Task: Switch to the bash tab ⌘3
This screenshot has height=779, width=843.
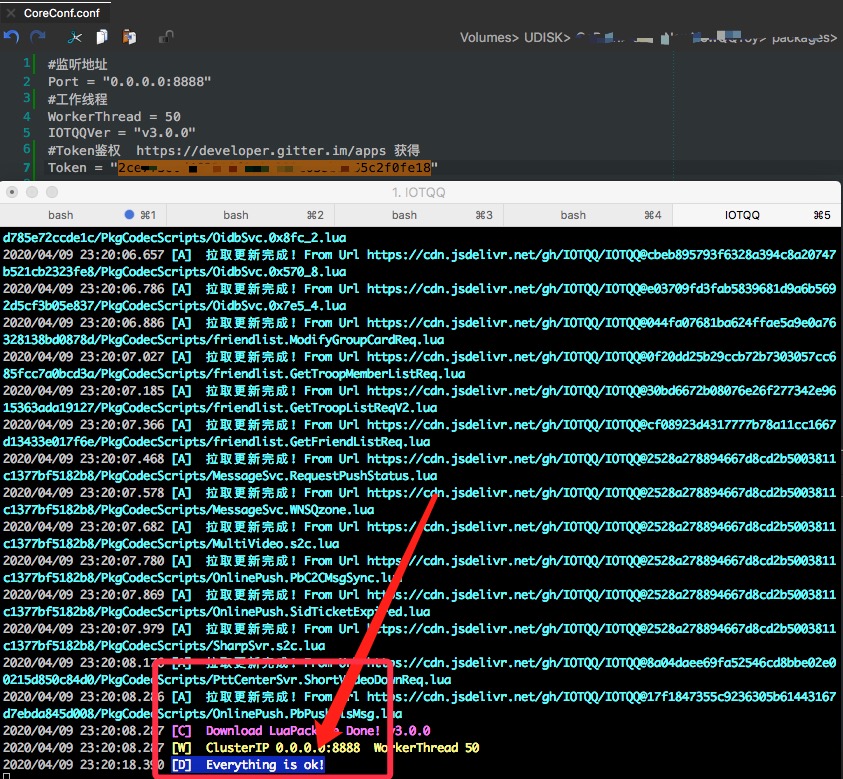Action: [x=419, y=215]
